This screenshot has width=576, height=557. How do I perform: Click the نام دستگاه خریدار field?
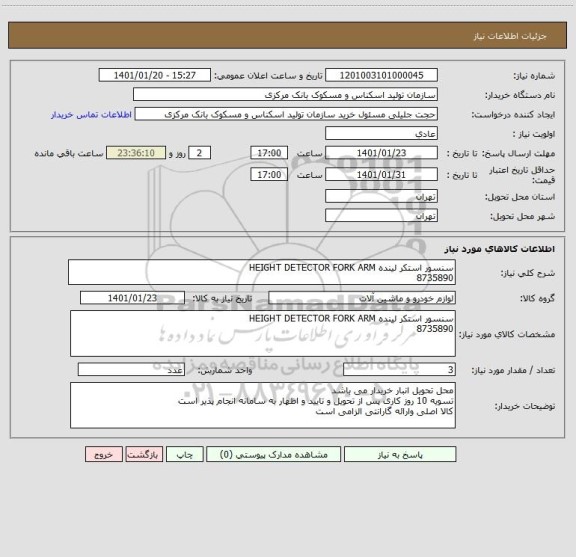(x=285, y=94)
